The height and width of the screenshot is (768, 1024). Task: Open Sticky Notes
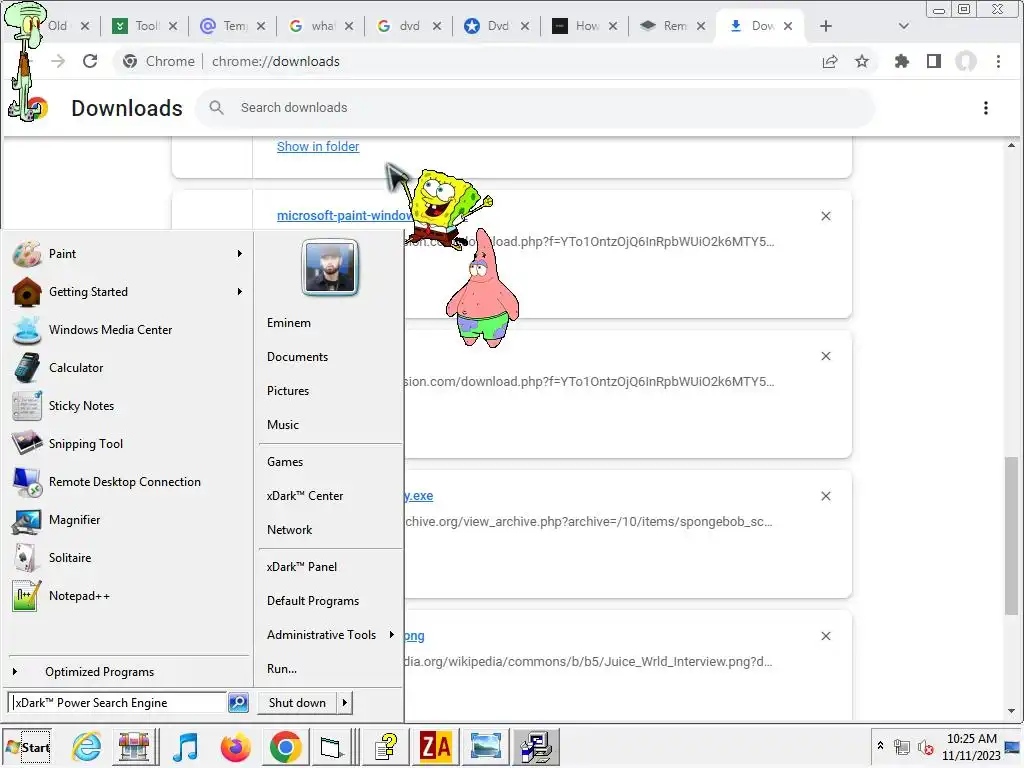[x=128, y=405]
